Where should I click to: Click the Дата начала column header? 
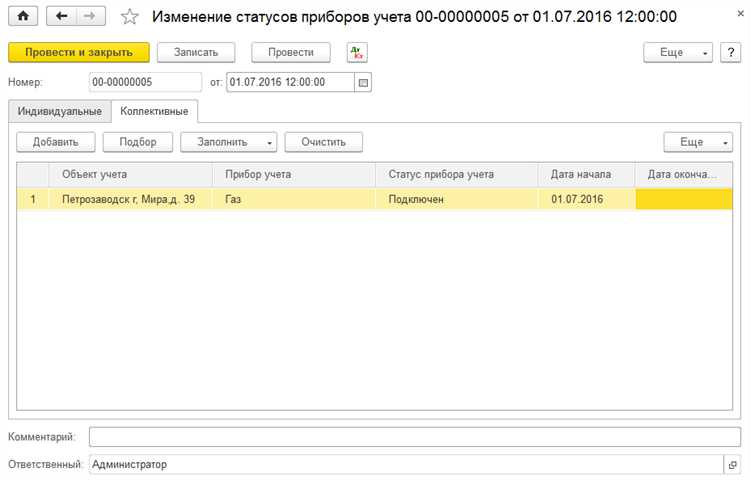[587, 175]
